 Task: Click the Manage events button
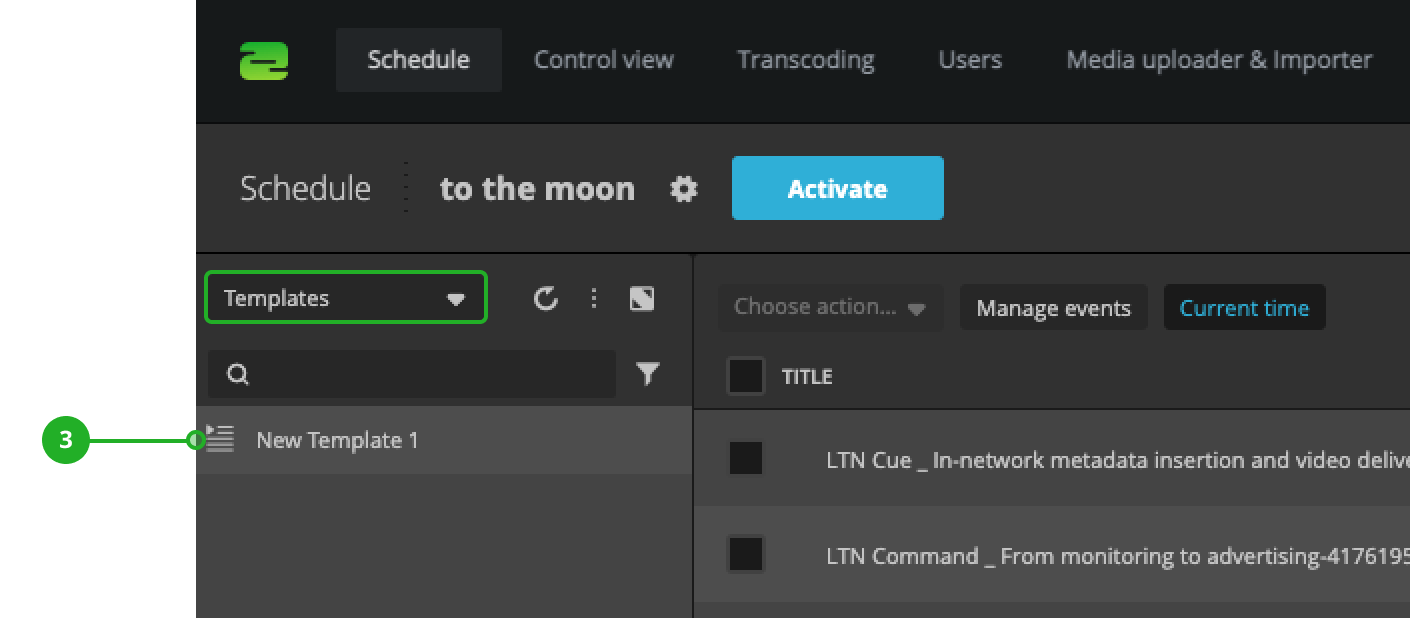1054,308
